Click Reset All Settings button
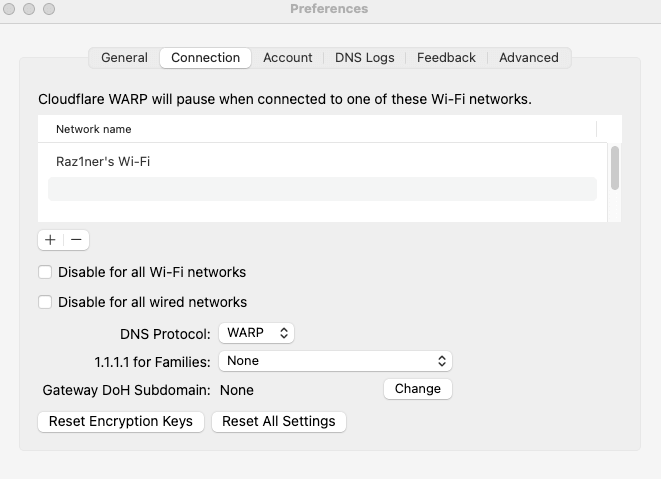 (279, 422)
